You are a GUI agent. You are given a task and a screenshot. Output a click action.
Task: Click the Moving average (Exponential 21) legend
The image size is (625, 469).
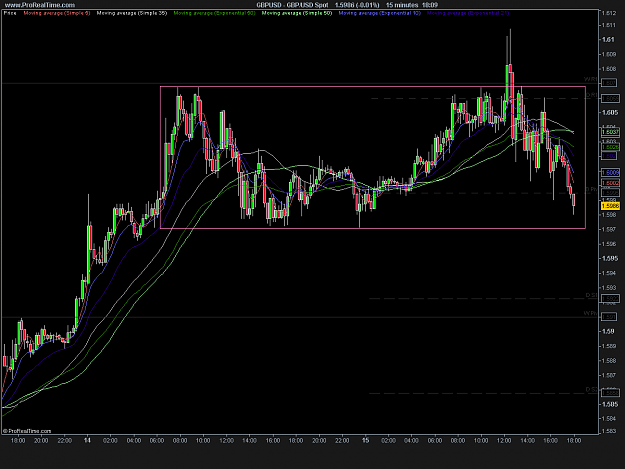click(x=468, y=13)
